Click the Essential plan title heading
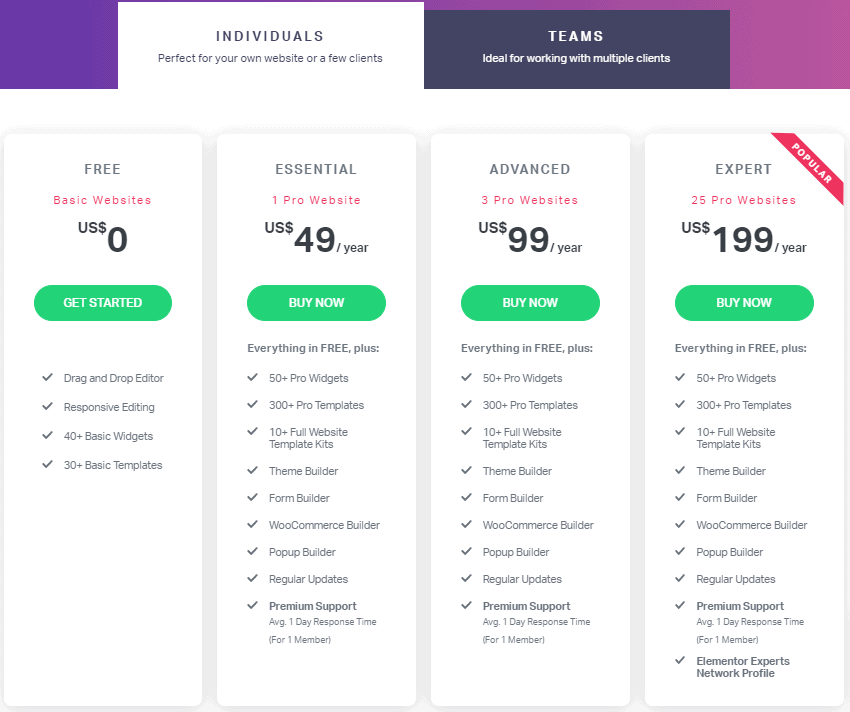Viewport: 850px width, 712px height. pos(316,169)
